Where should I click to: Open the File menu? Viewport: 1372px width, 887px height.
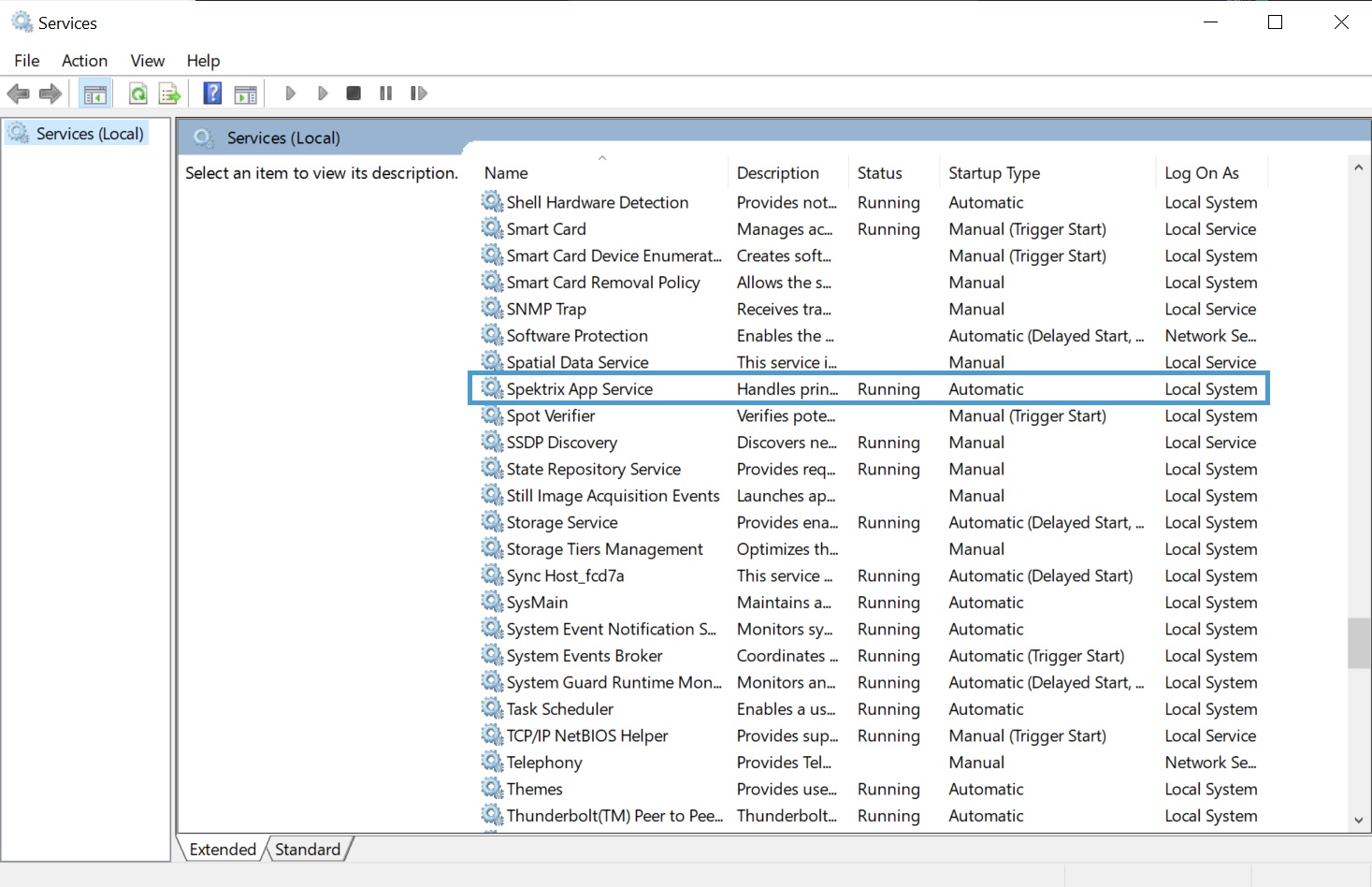[x=27, y=61]
